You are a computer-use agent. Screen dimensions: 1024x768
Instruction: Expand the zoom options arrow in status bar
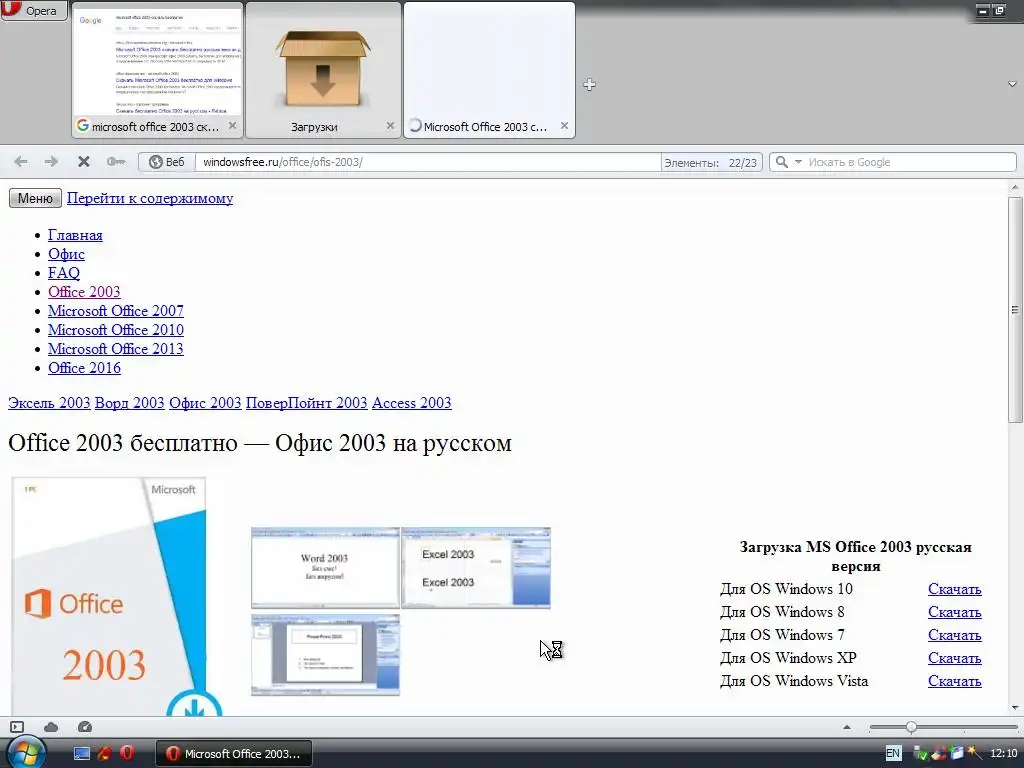pos(847,727)
